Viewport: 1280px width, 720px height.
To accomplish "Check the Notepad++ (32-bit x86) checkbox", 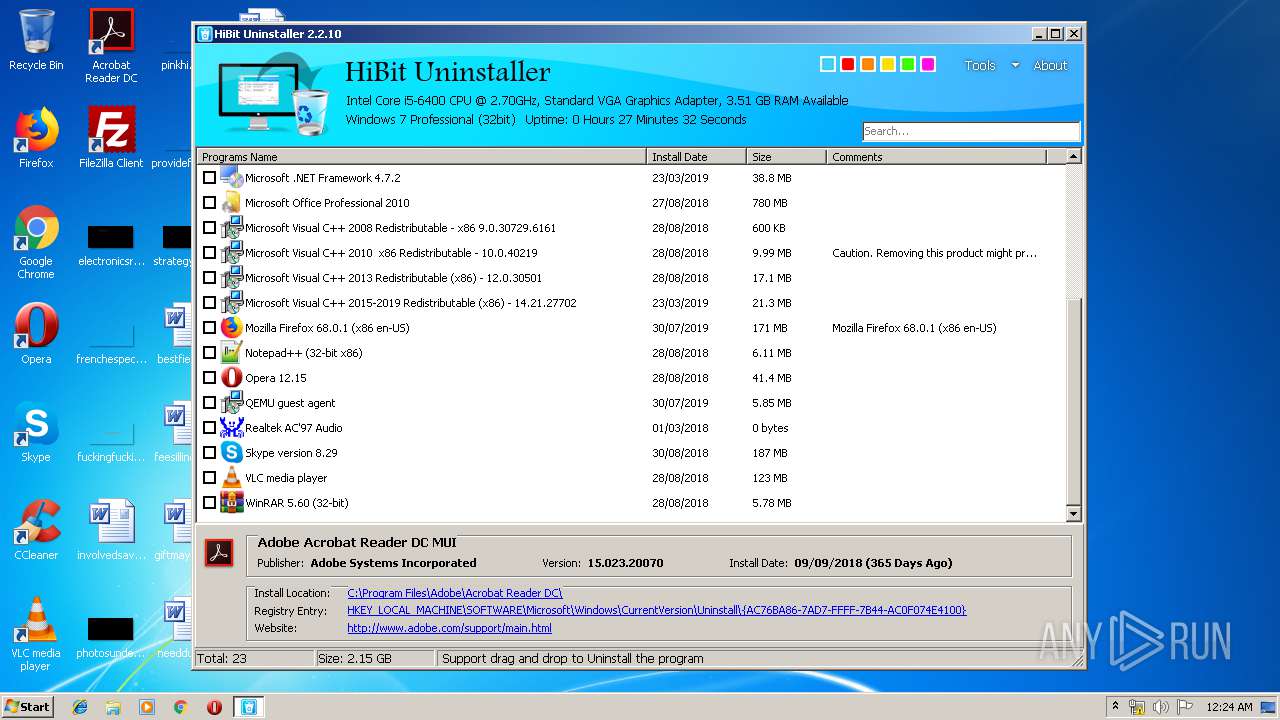I will click(209, 353).
